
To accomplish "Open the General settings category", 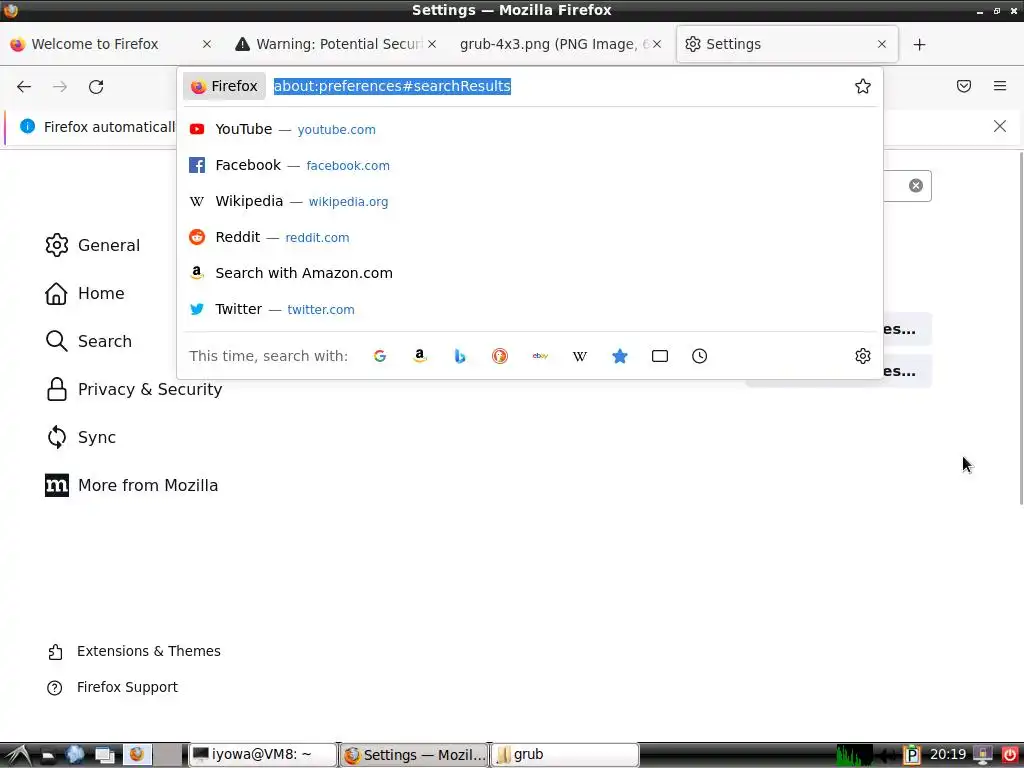I will pyautogui.click(x=93, y=245).
